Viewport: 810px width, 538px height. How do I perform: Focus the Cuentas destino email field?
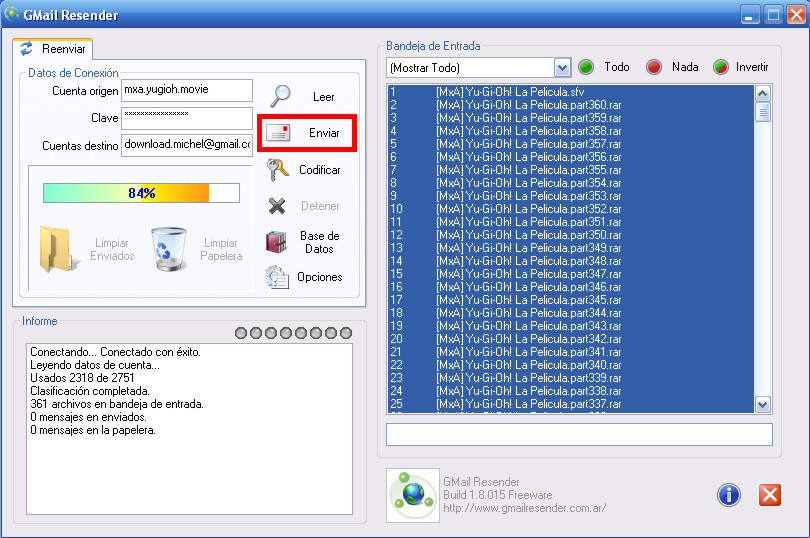click(186, 145)
